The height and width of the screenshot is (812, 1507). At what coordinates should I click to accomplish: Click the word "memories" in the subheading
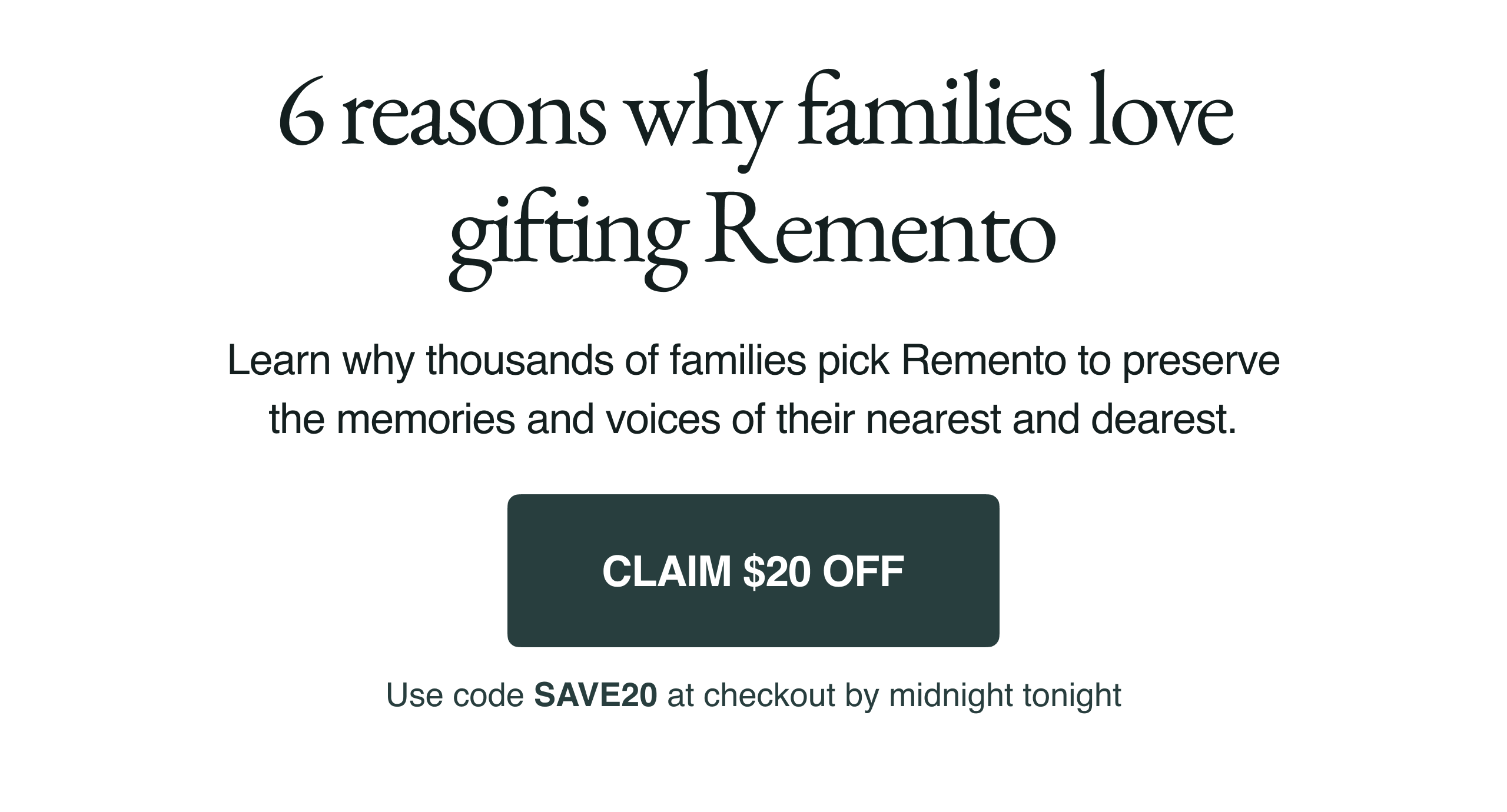pos(425,419)
